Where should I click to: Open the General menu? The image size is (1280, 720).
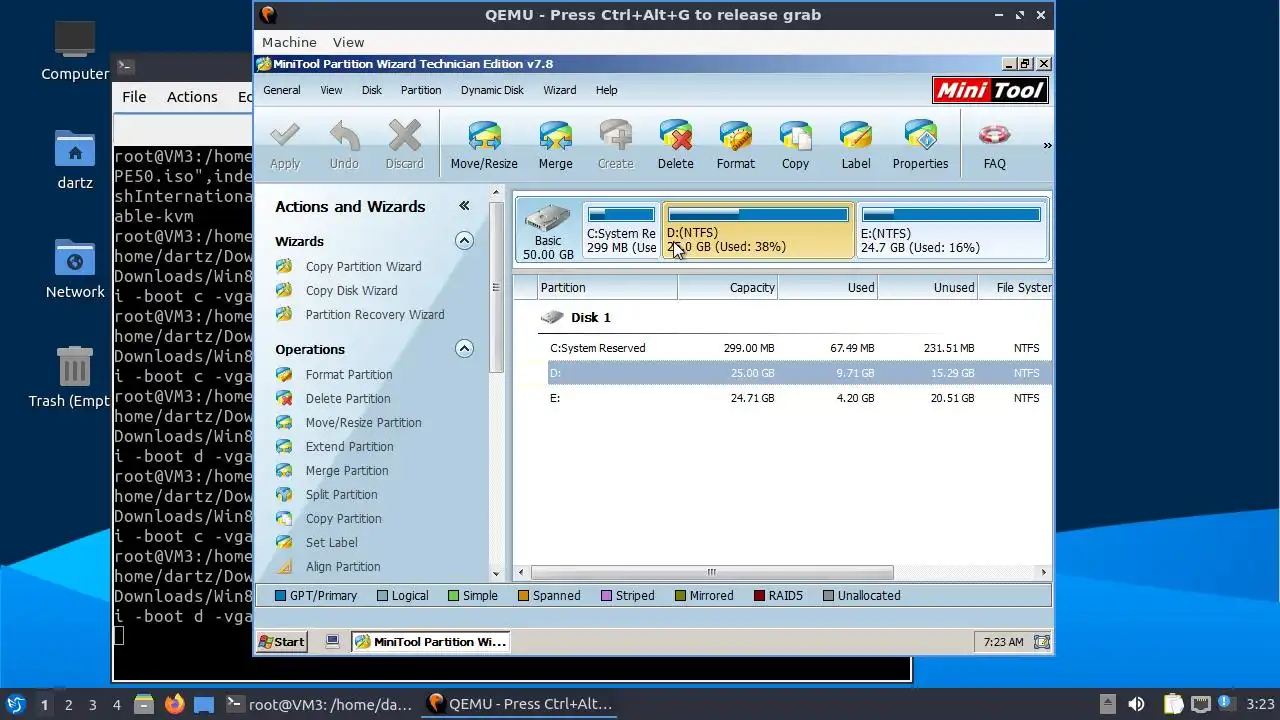pyautogui.click(x=281, y=90)
